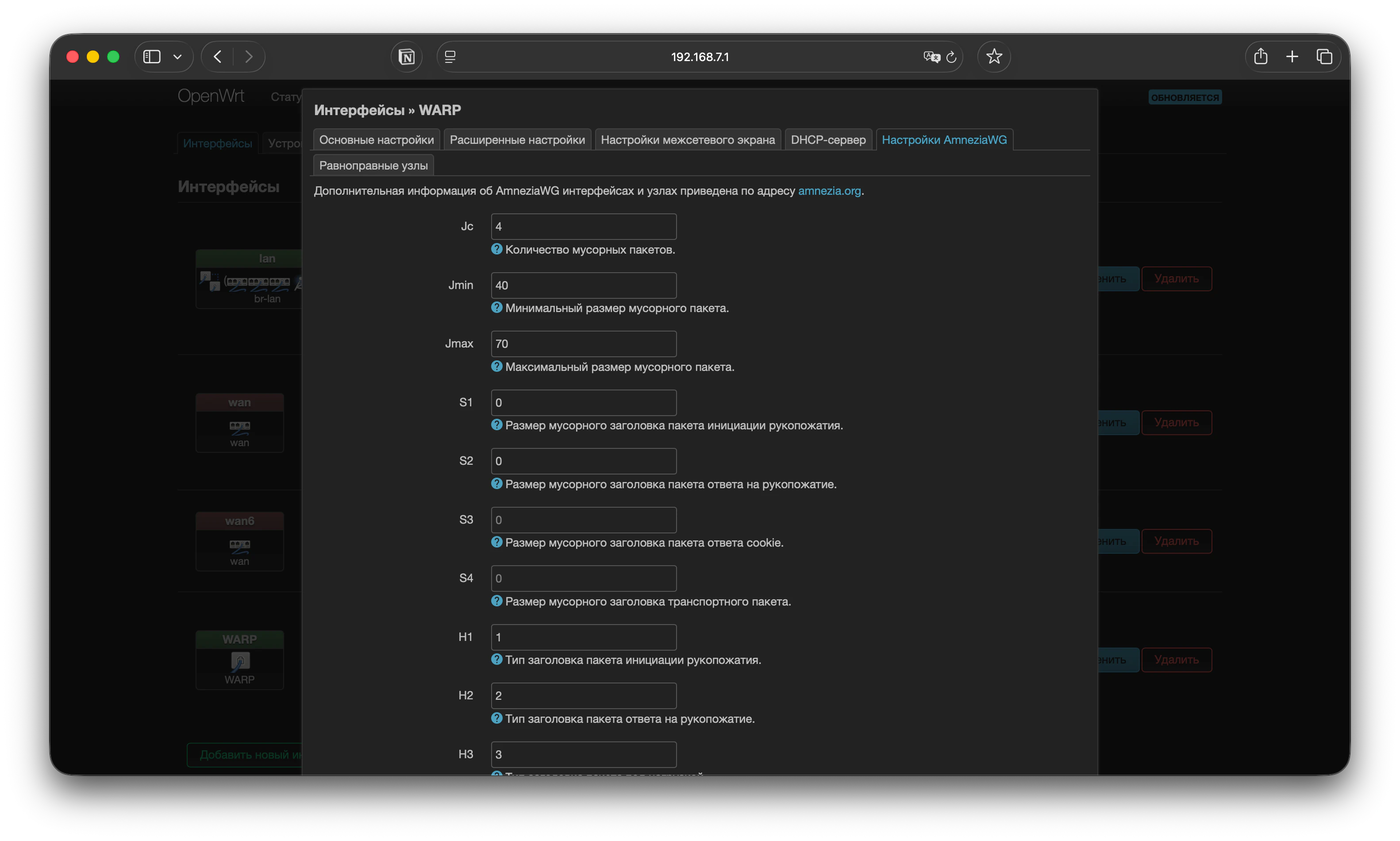Viewport: 1400px width, 841px height.
Task: Click the 192.168.7.1 address bar
Action: click(x=700, y=57)
